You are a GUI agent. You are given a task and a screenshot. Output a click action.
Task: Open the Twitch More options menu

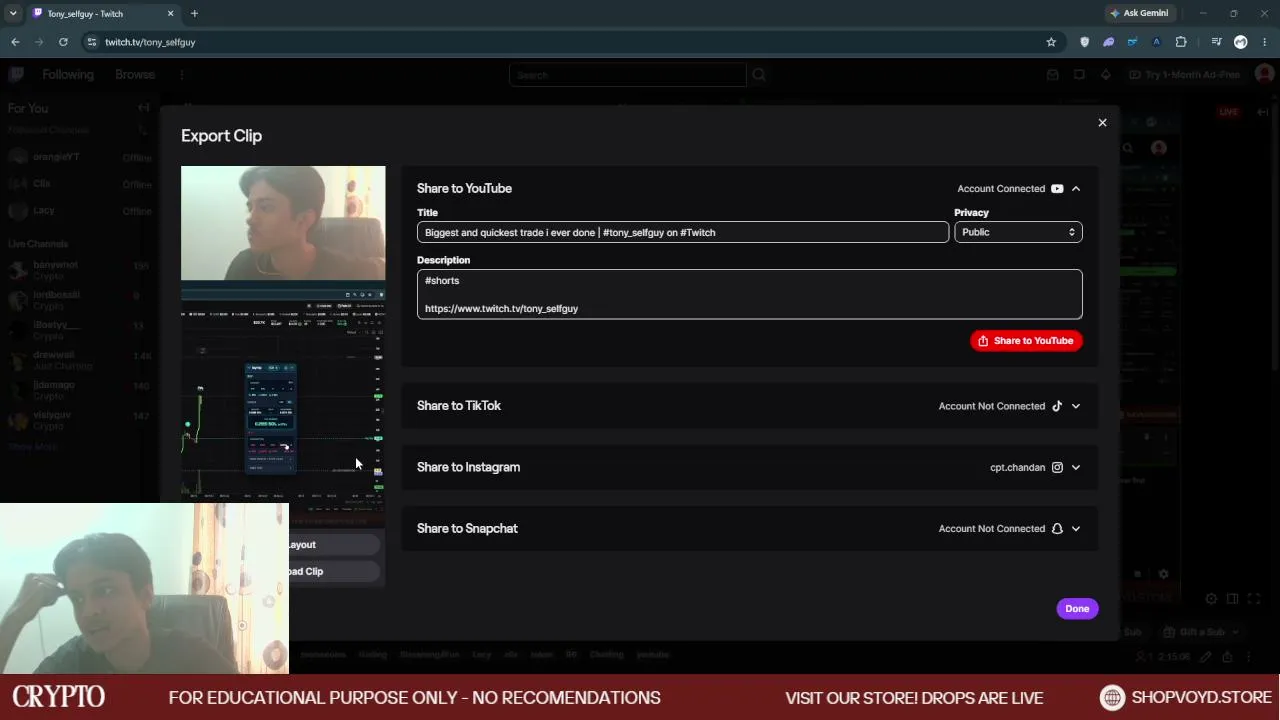(181, 75)
